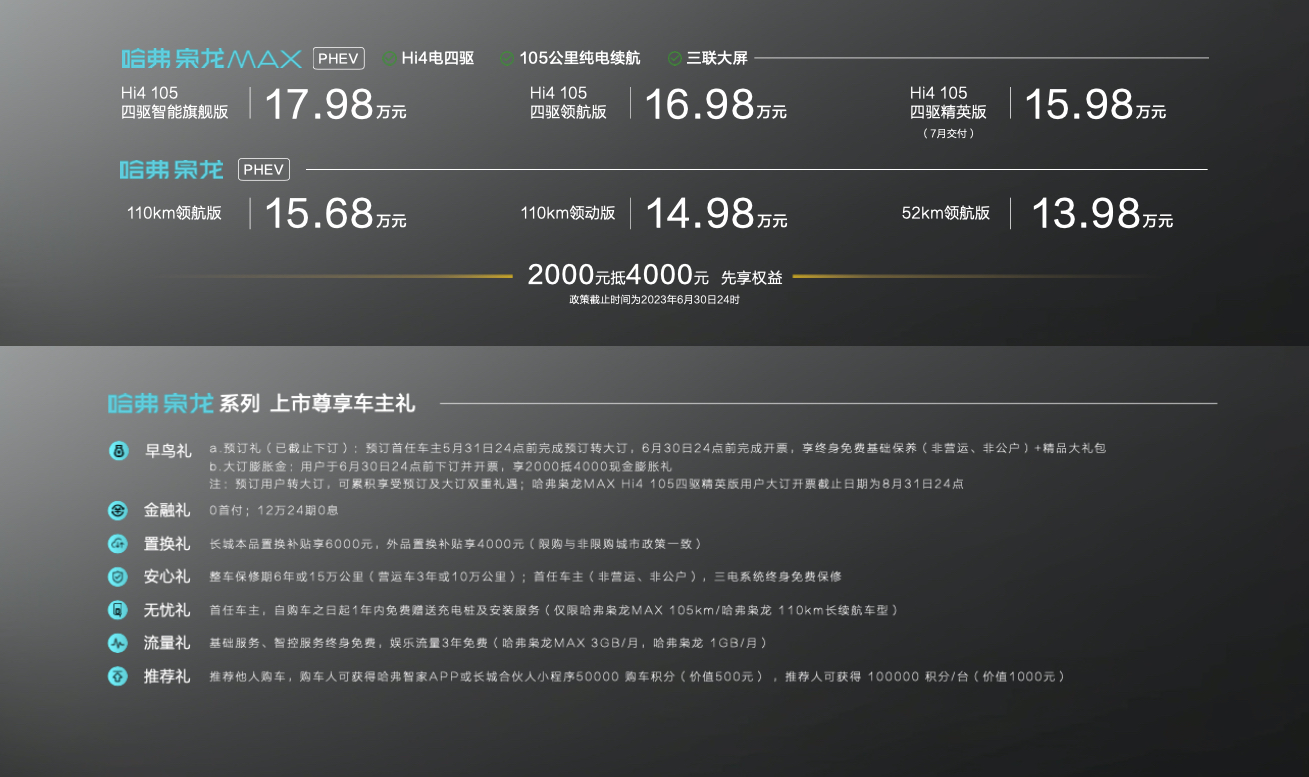This screenshot has height=777, width=1309.
Task: Select the 17.98万元 price
Action: 335,104
